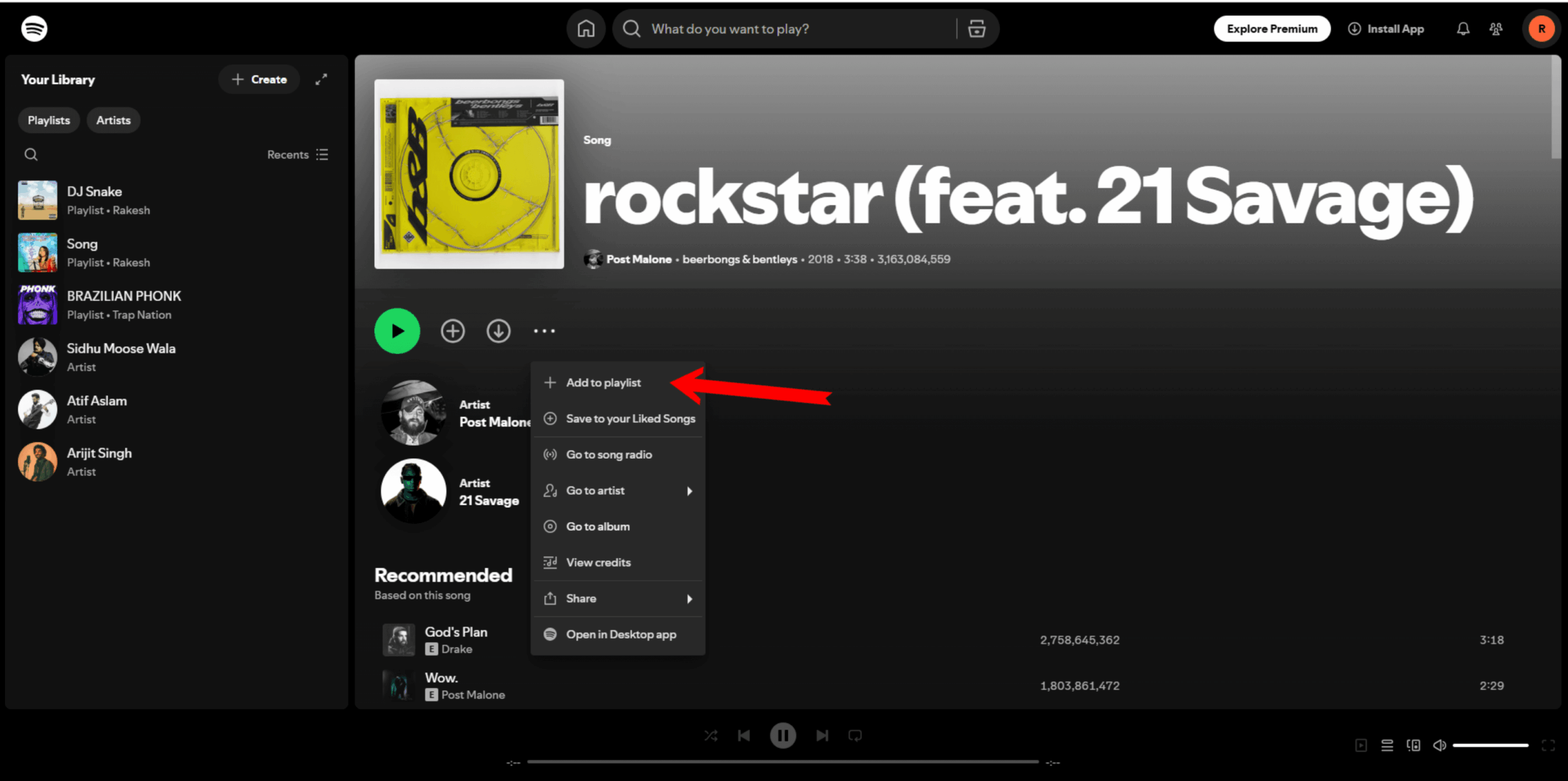Screen dimensions: 1568x781
Task: Open the Now Playing view icon
Action: (1361, 745)
